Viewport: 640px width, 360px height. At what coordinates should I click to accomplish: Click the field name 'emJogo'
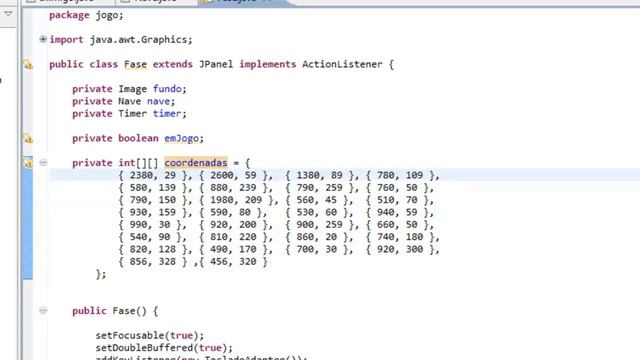pos(182,138)
